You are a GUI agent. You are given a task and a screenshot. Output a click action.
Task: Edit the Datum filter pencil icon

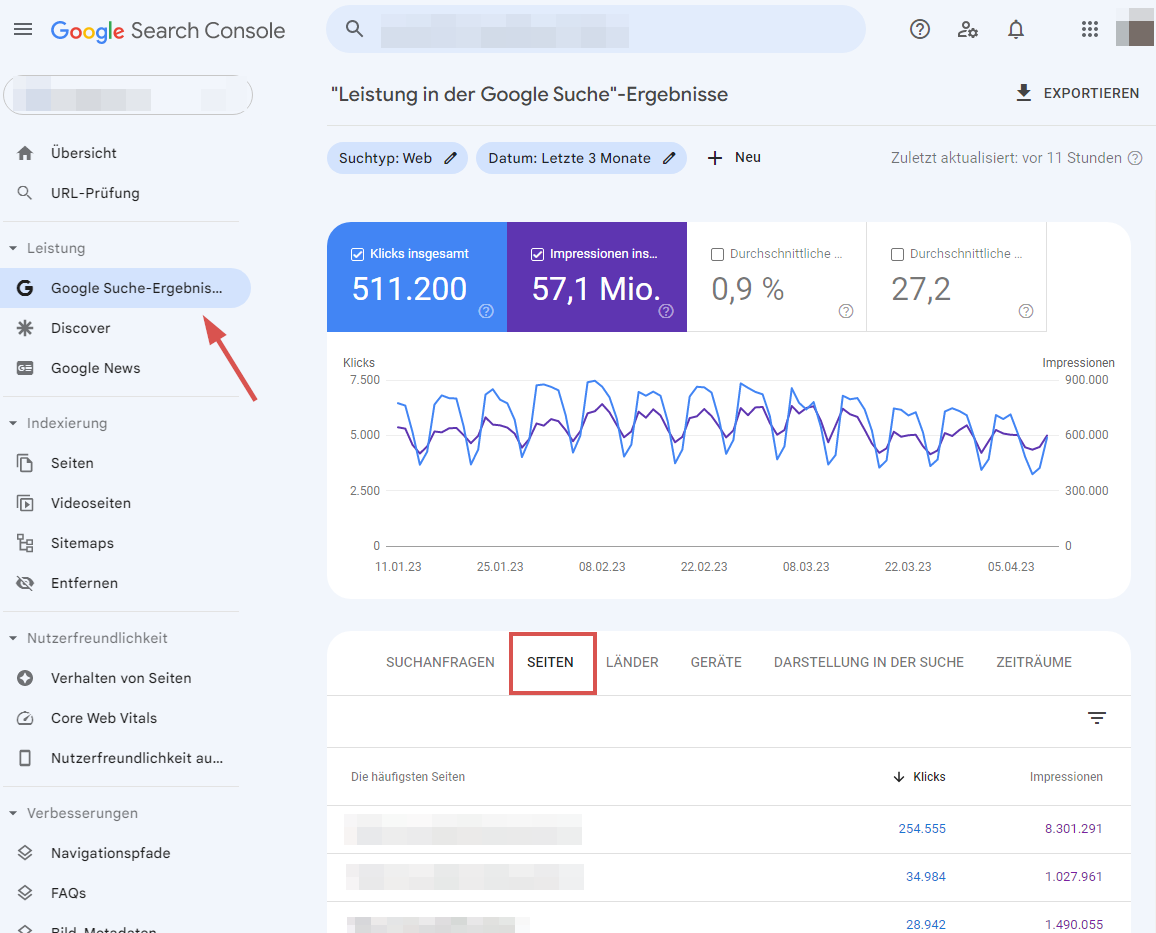coord(669,158)
